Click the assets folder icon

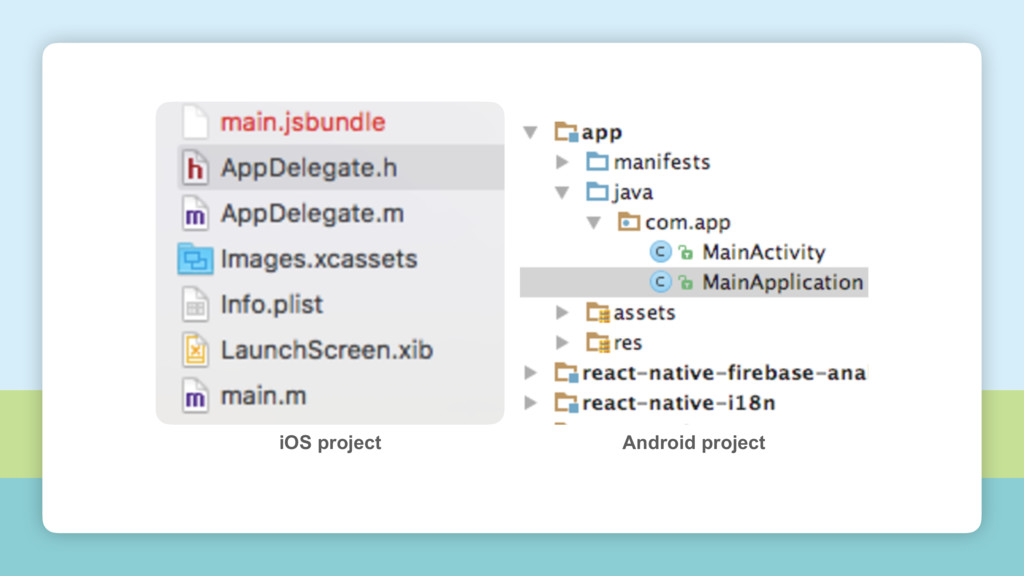point(598,313)
